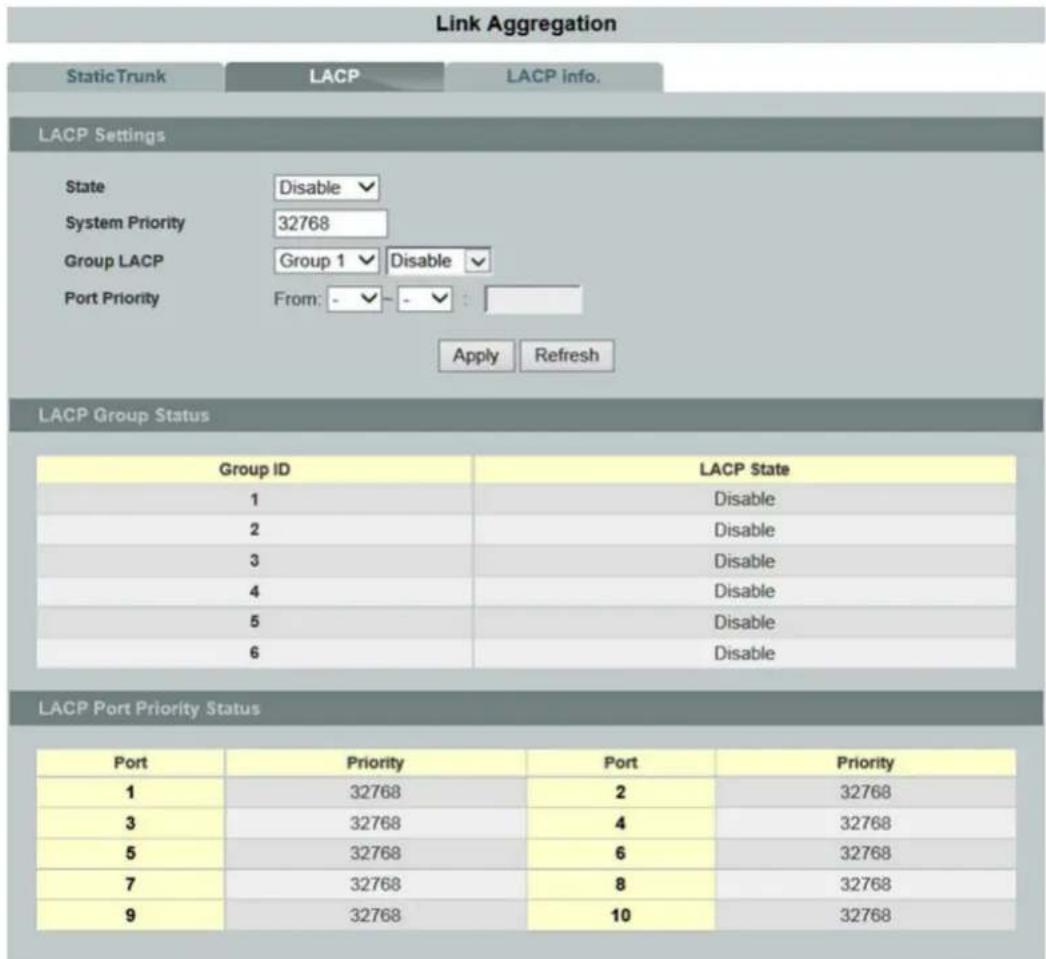Select Group ID 3 cell
The image size is (1046, 959).
pos(254,561)
